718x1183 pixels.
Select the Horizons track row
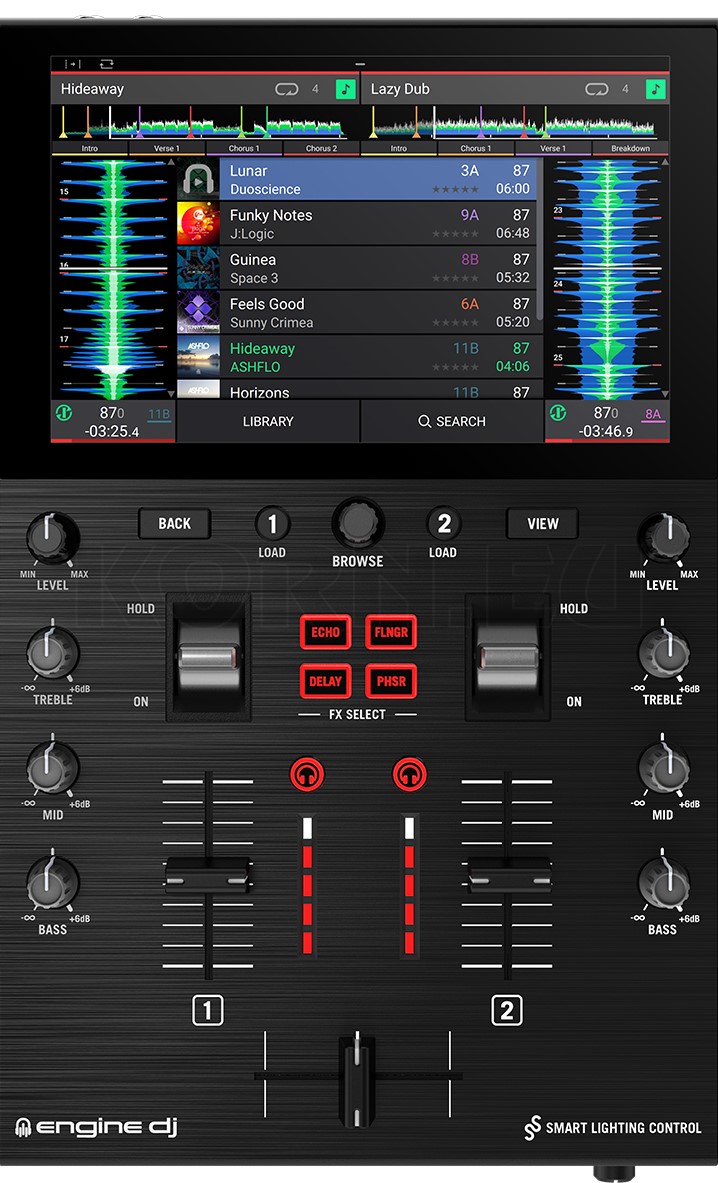coord(357,390)
